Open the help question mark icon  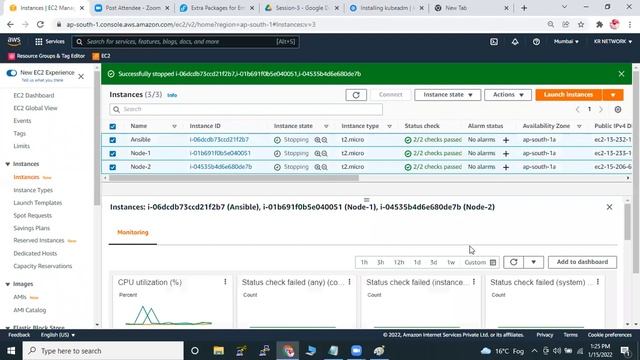536,42
